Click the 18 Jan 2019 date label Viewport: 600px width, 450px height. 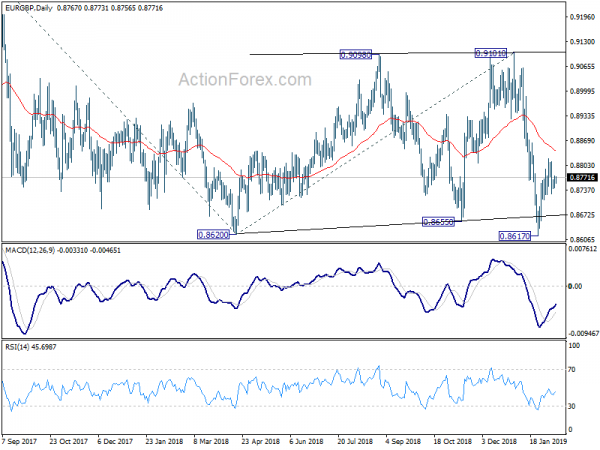(548, 441)
